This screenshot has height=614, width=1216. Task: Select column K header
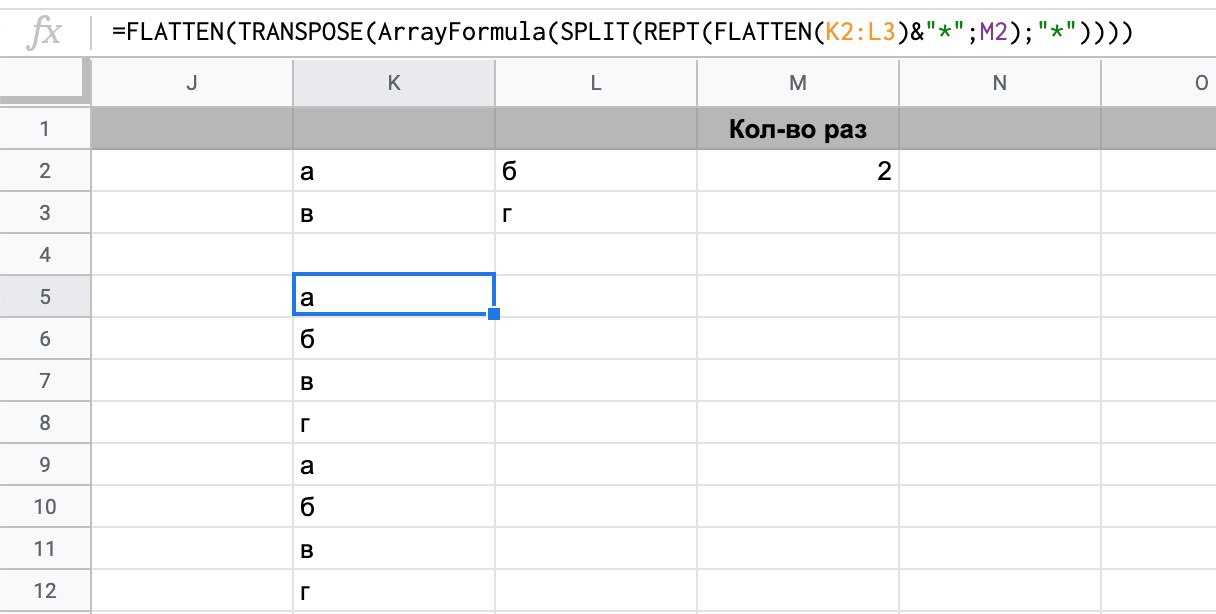[x=394, y=84]
